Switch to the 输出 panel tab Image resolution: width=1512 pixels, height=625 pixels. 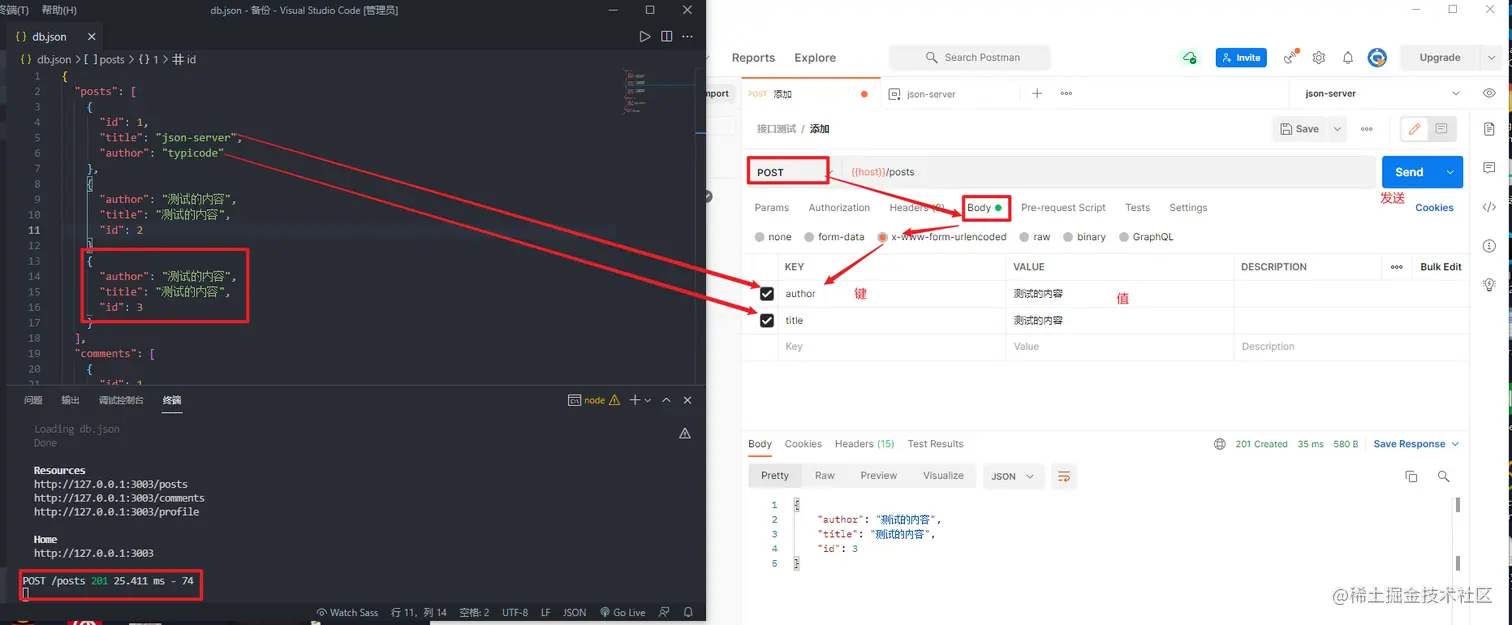pyautogui.click(x=70, y=400)
